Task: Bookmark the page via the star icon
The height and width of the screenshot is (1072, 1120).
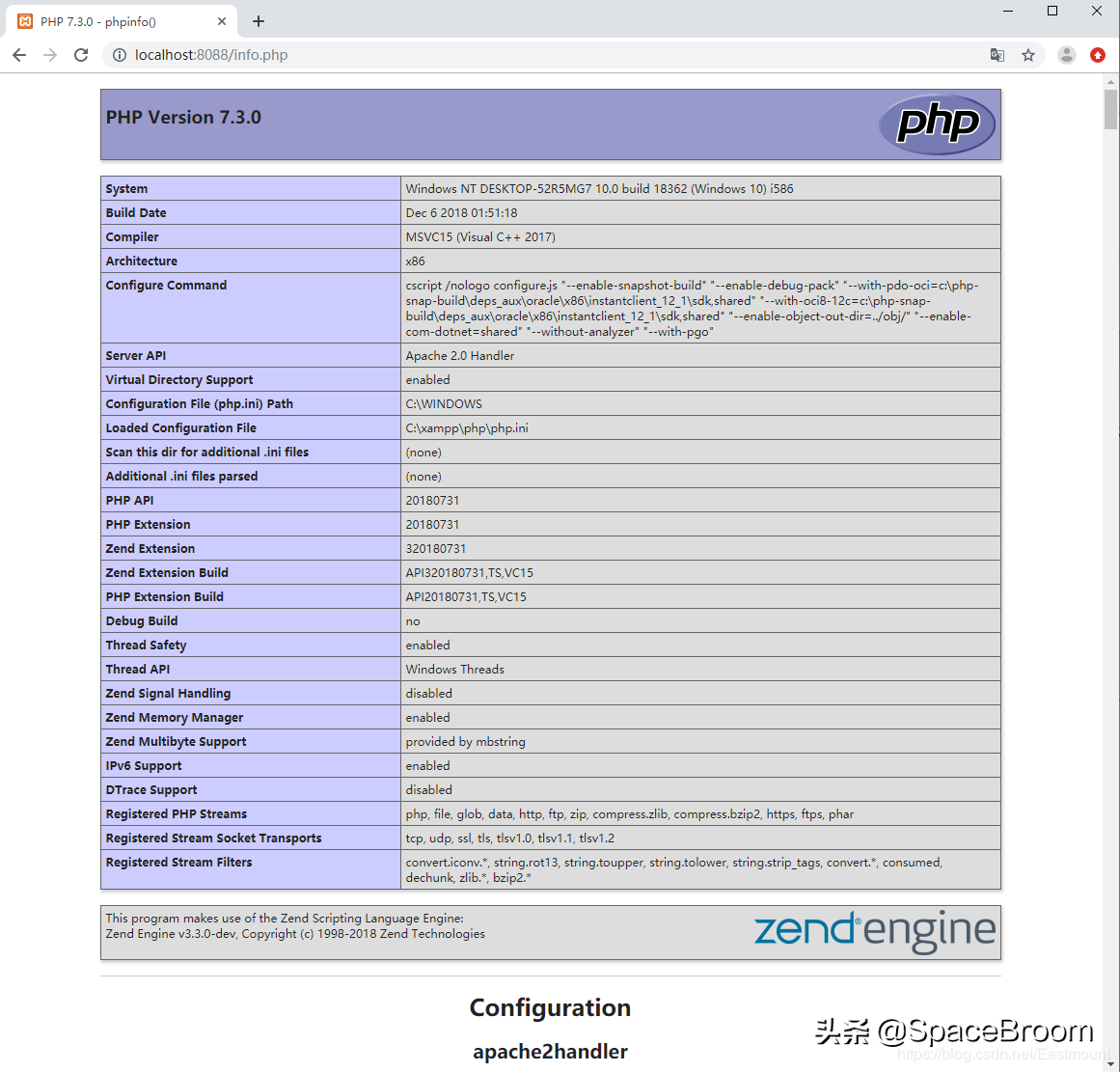Action: pyautogui.click(x=1028, y=55)
